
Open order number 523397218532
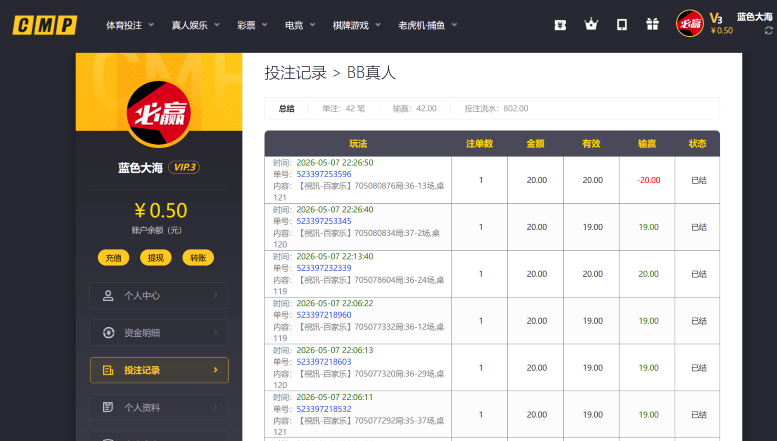point(324,409)
